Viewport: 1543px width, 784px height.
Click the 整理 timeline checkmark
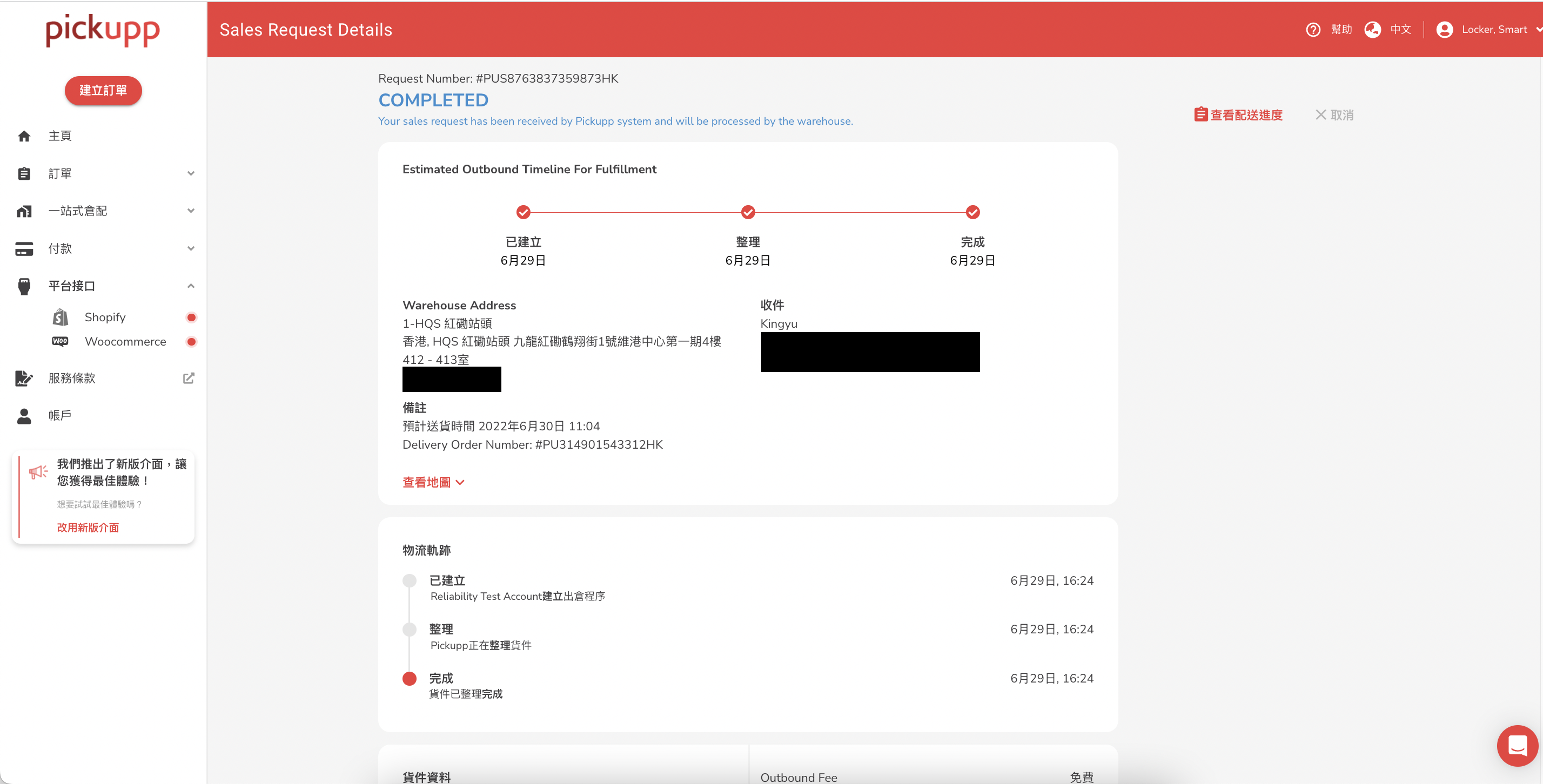[748, 212]
